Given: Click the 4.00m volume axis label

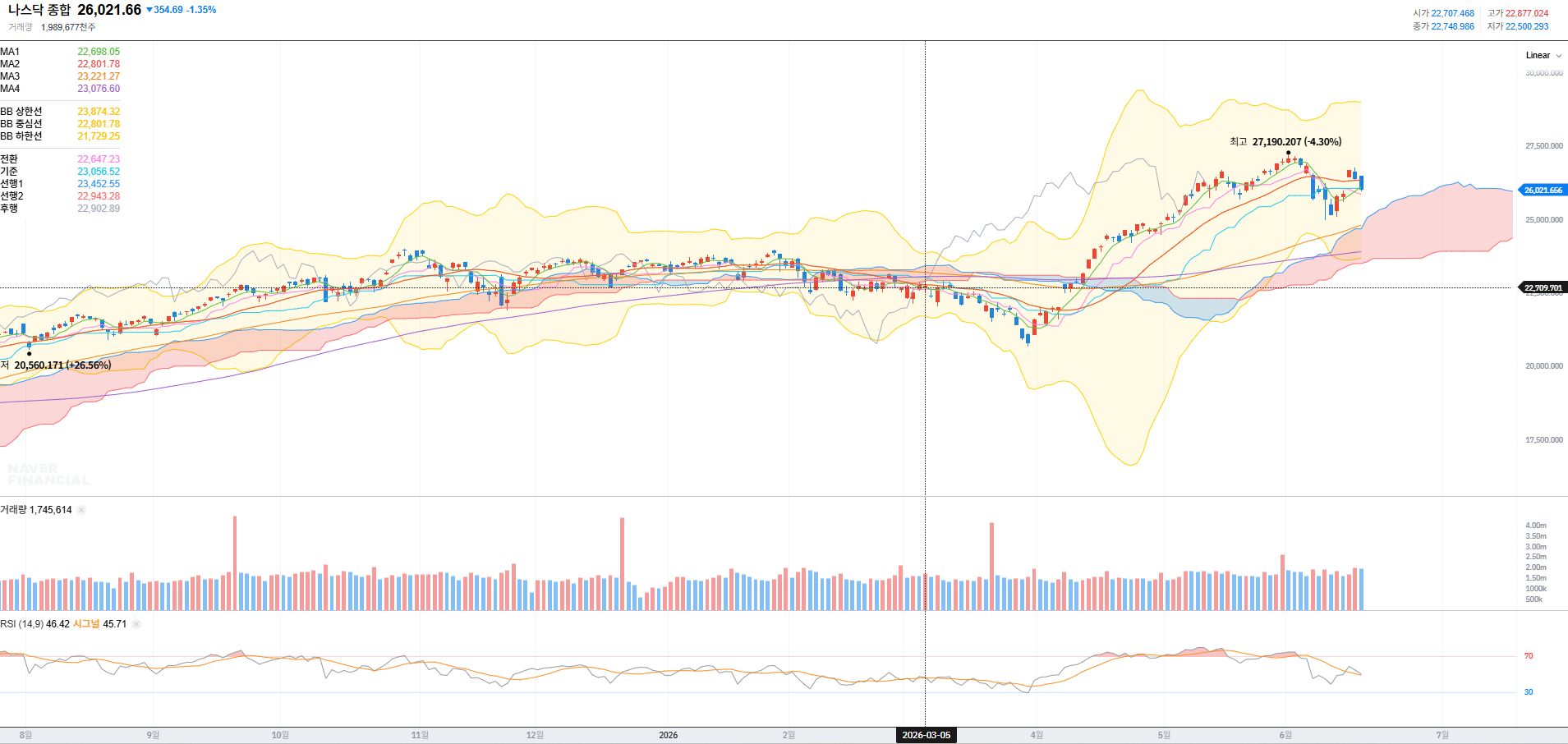Looking at the screenshot, I should 1536,526.
